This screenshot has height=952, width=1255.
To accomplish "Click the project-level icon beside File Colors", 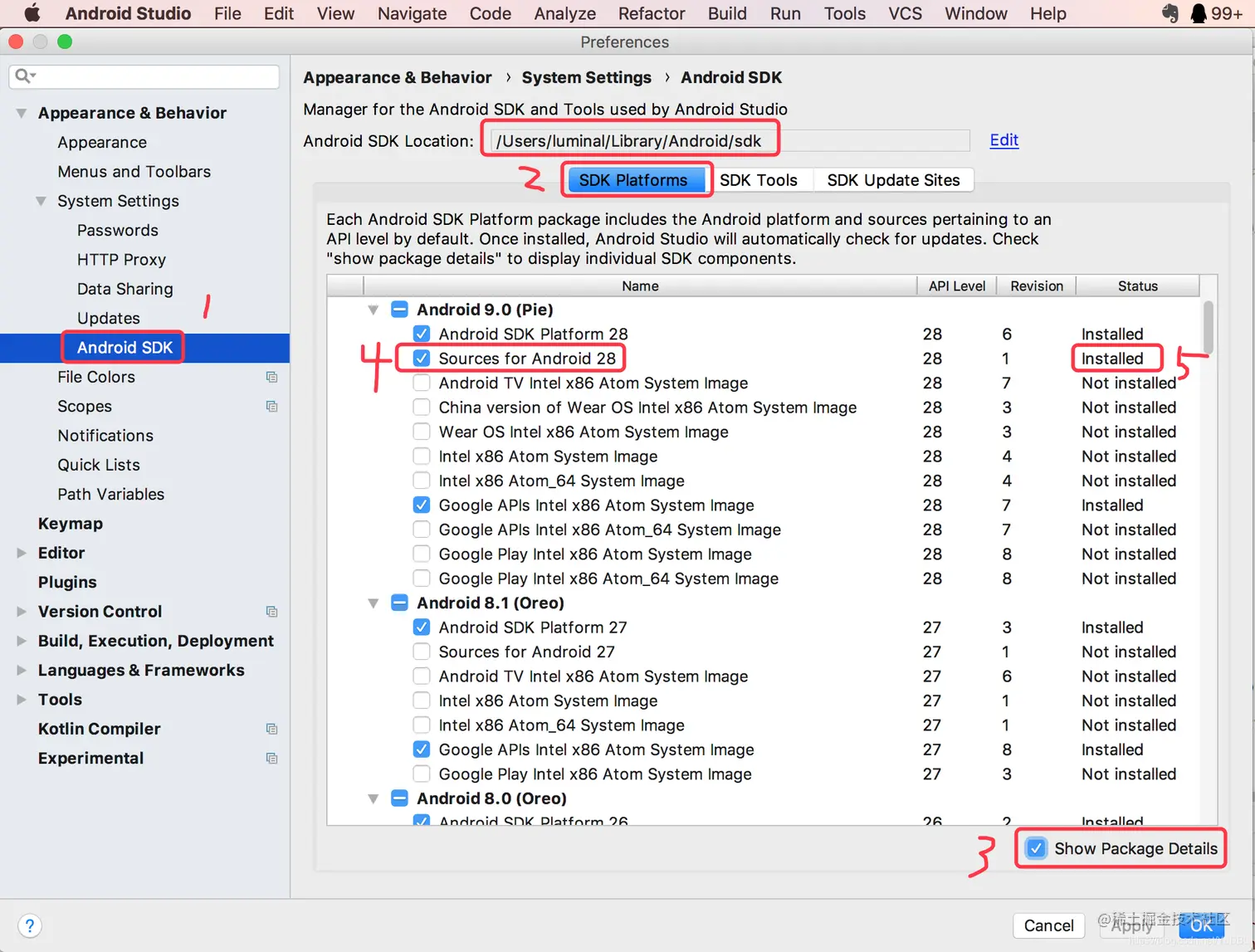I will 271,377.
